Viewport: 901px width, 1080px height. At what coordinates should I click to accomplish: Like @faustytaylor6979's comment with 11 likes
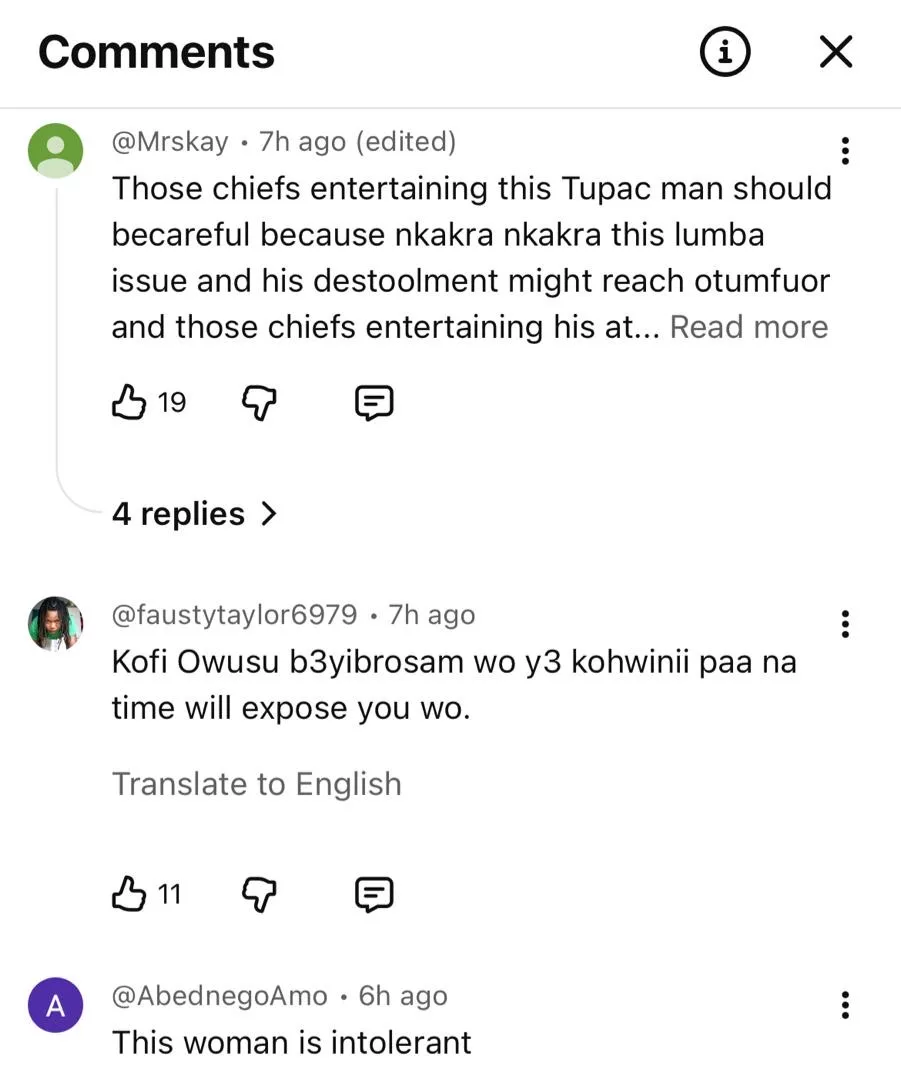point(128,893)
